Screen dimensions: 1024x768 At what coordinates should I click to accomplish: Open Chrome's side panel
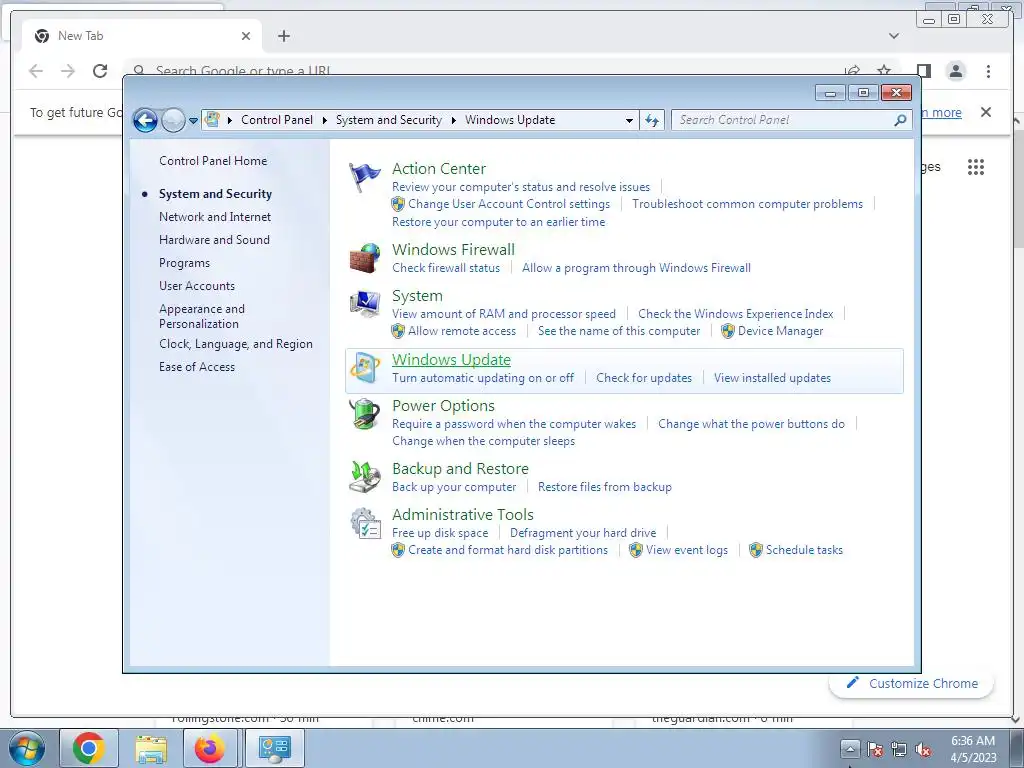(x=923, y=71)
